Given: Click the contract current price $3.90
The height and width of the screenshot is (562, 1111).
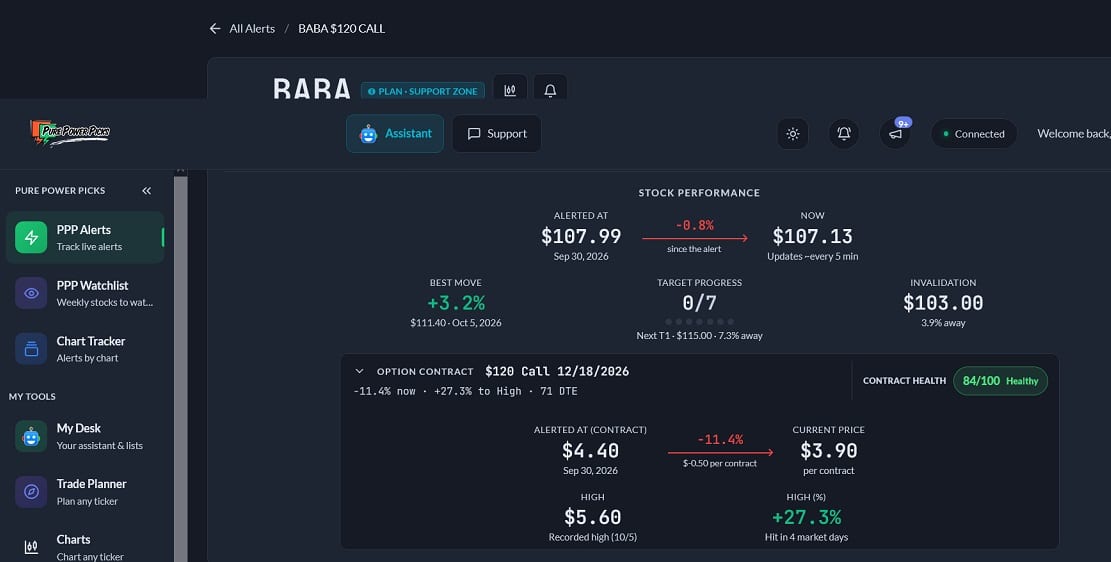Looking at the screenshot, I should 828,451.
